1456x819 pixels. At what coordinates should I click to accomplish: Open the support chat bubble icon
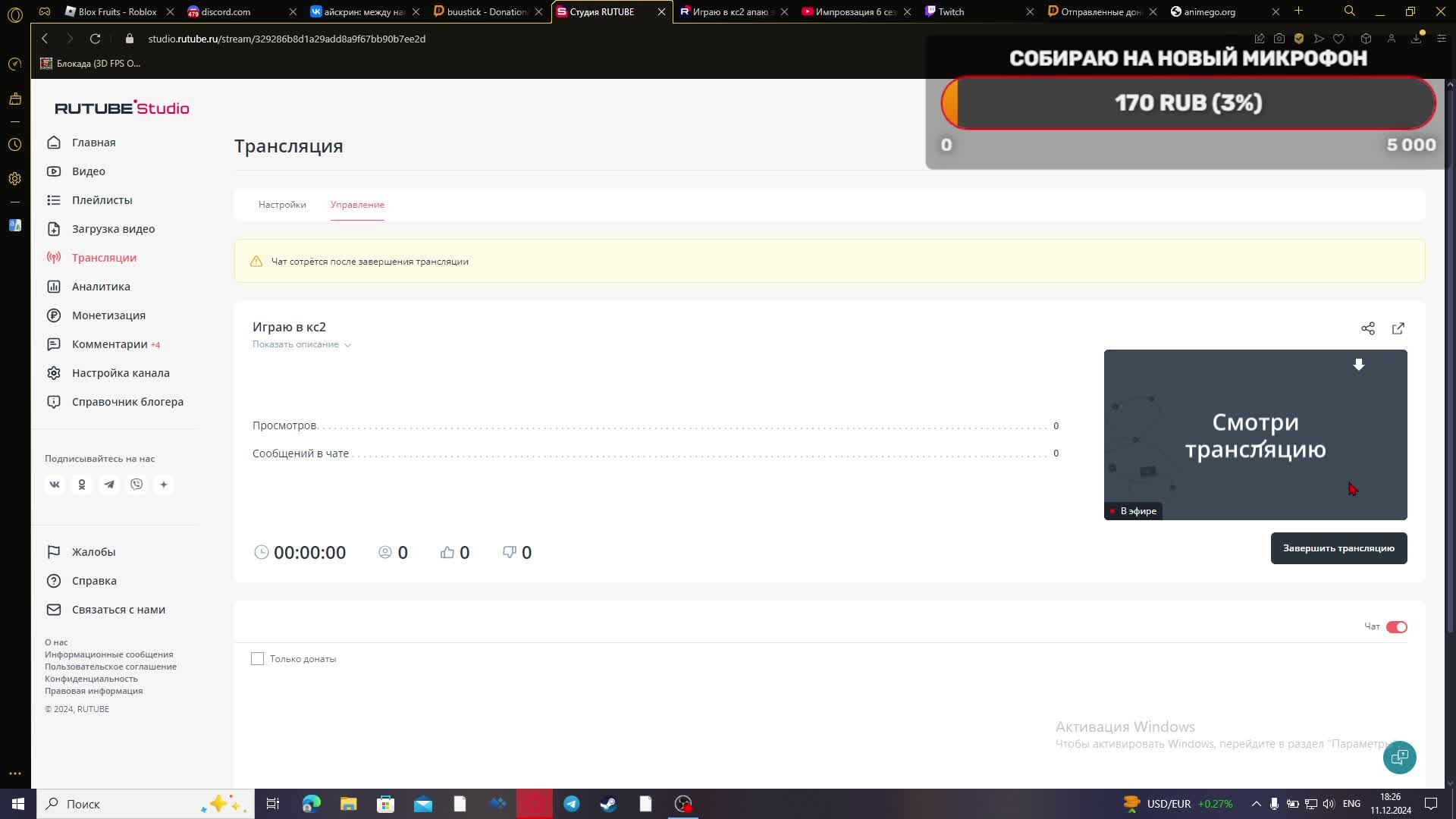pos(1399,757)
